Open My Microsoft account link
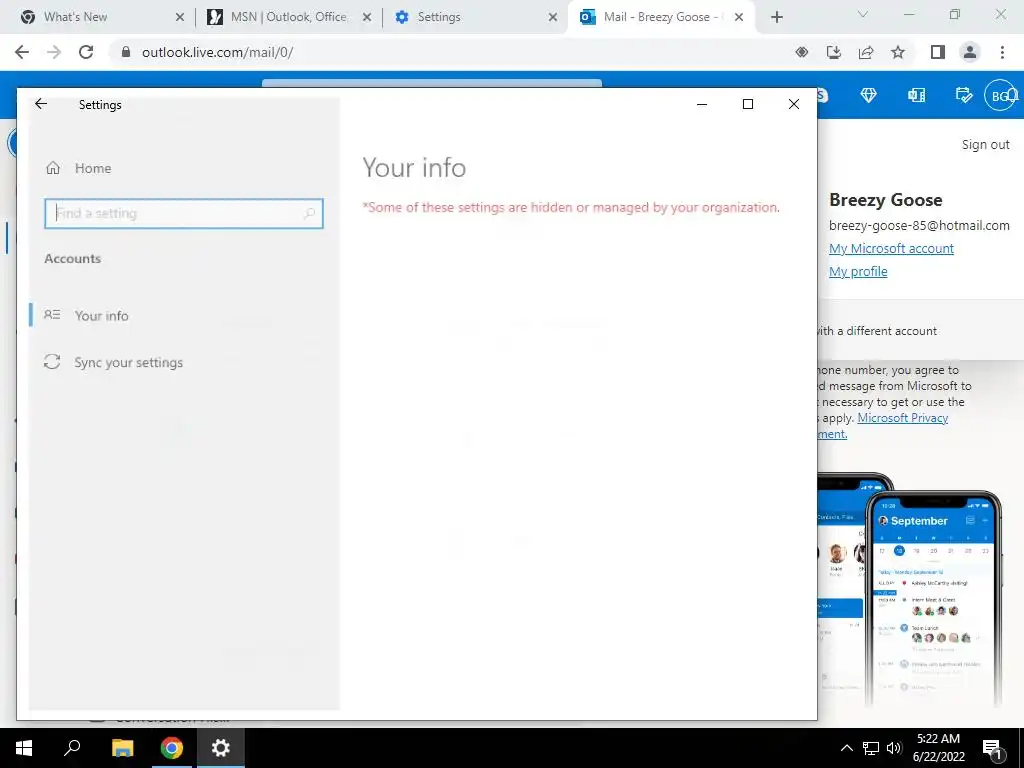This screenshot has width=1024, height=768. point(891,248)
